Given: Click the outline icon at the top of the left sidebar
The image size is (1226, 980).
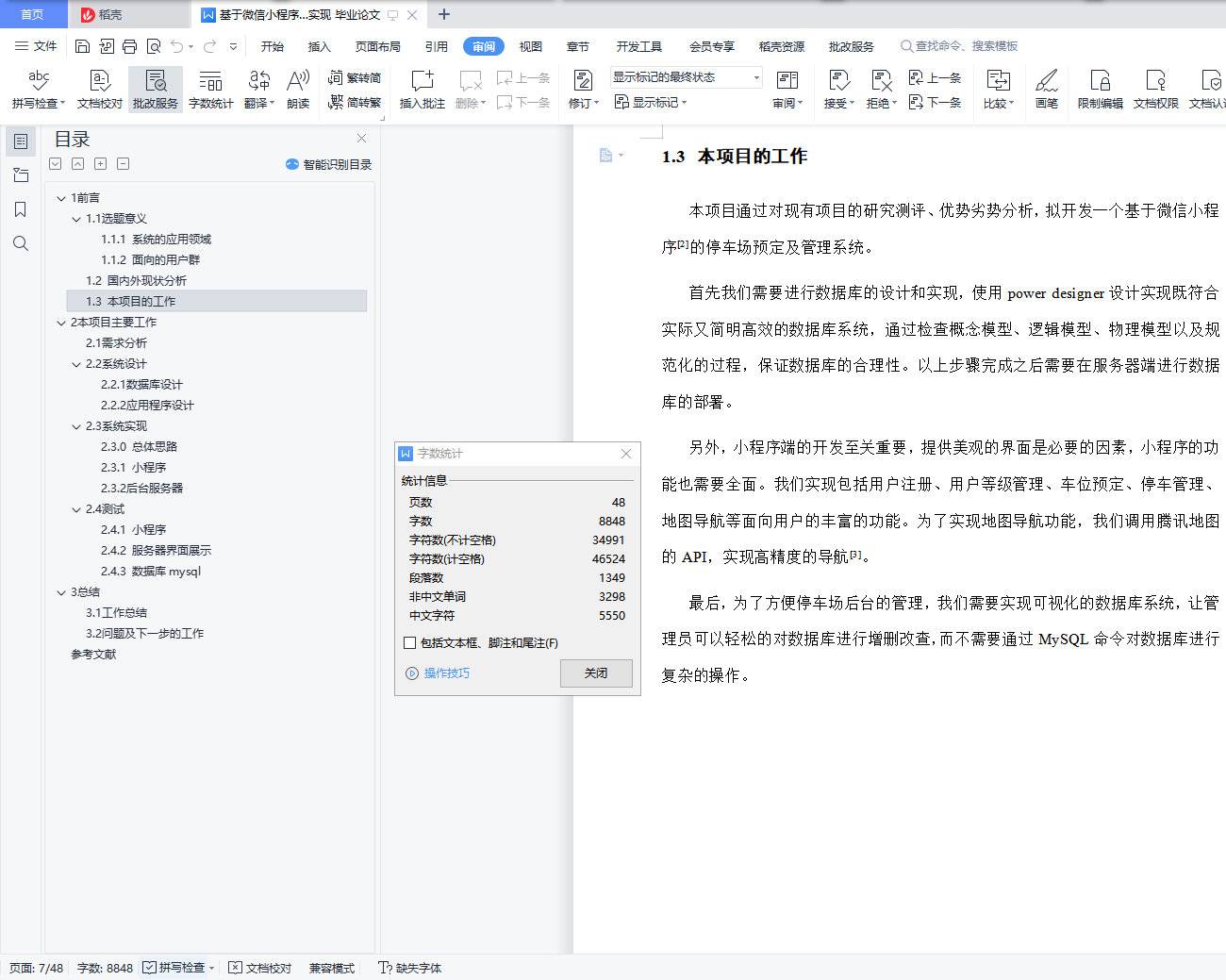Looking at the screenshot, I should pyautogui.click(x=21, y=141).
